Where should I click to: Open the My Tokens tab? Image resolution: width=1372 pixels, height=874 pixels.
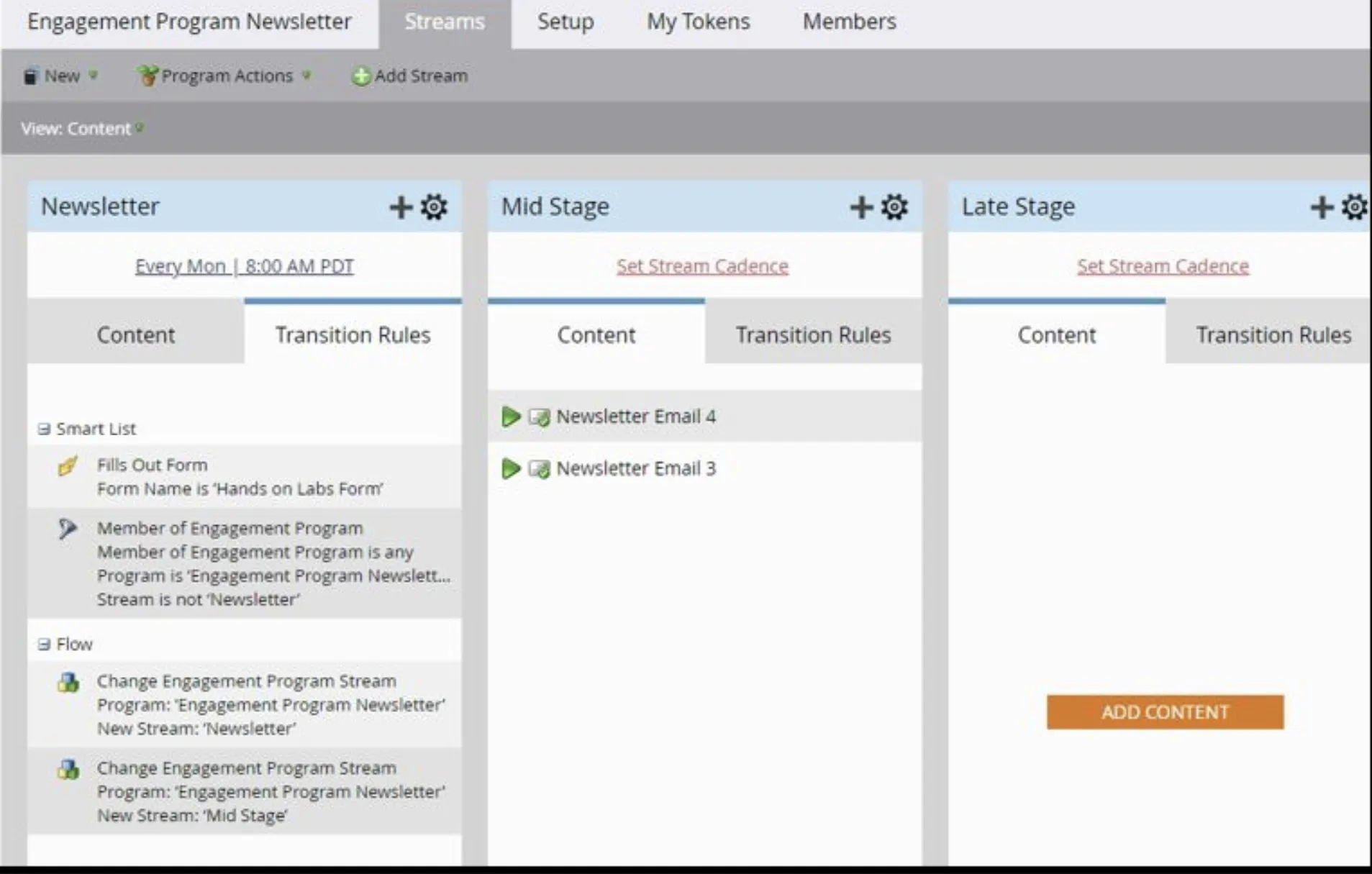(698, 22)
